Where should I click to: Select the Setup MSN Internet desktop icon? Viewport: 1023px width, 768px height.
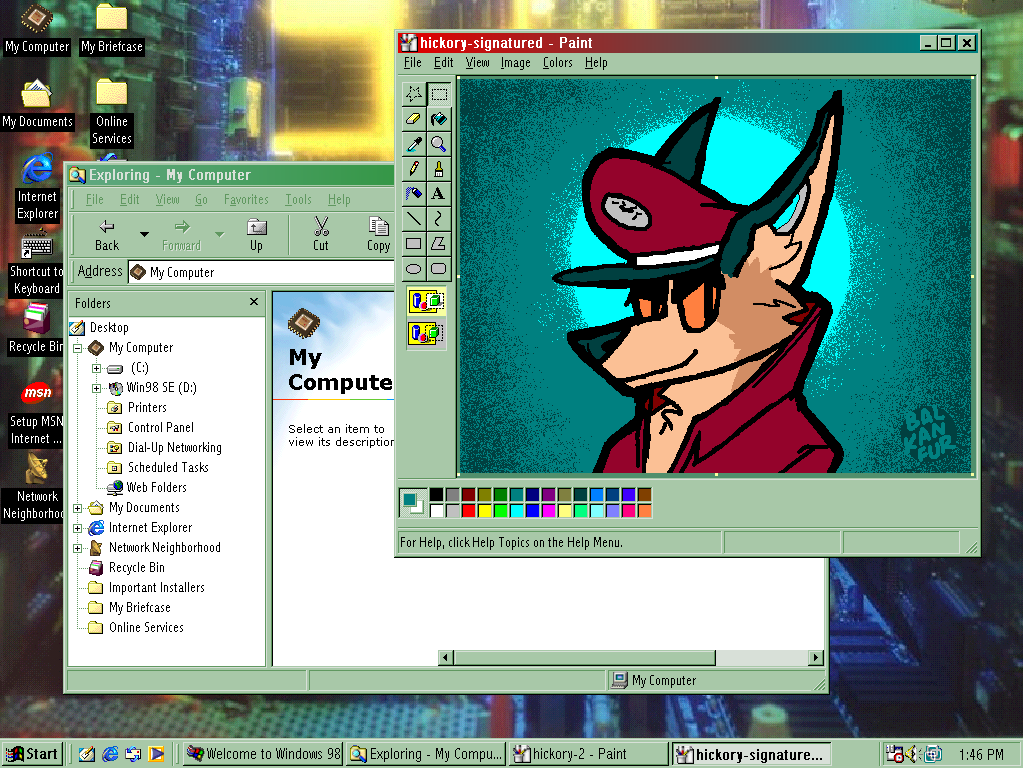click(x=37, y=413)
